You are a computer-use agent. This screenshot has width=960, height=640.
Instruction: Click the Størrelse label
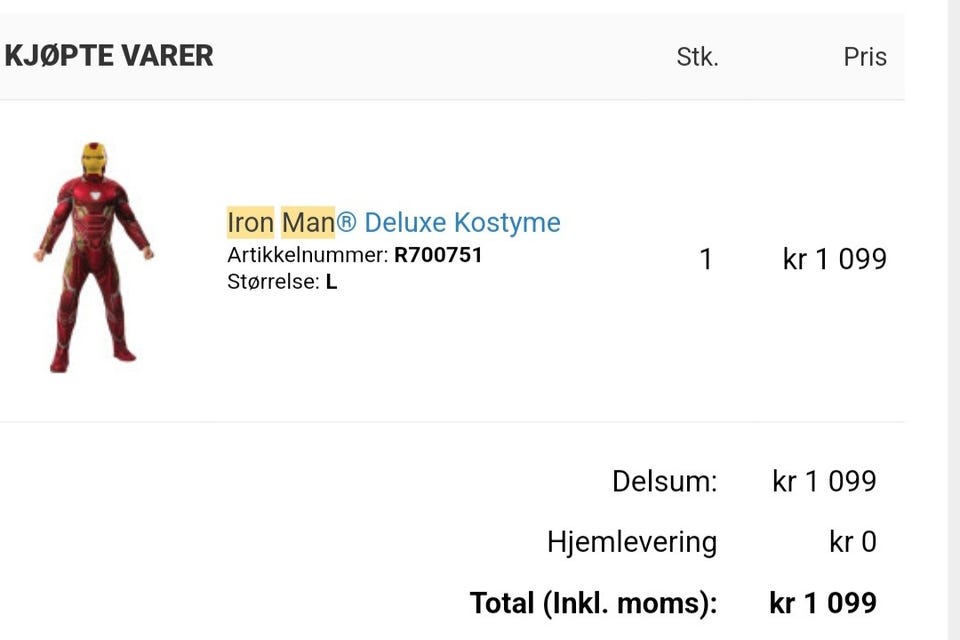point(272,282)
